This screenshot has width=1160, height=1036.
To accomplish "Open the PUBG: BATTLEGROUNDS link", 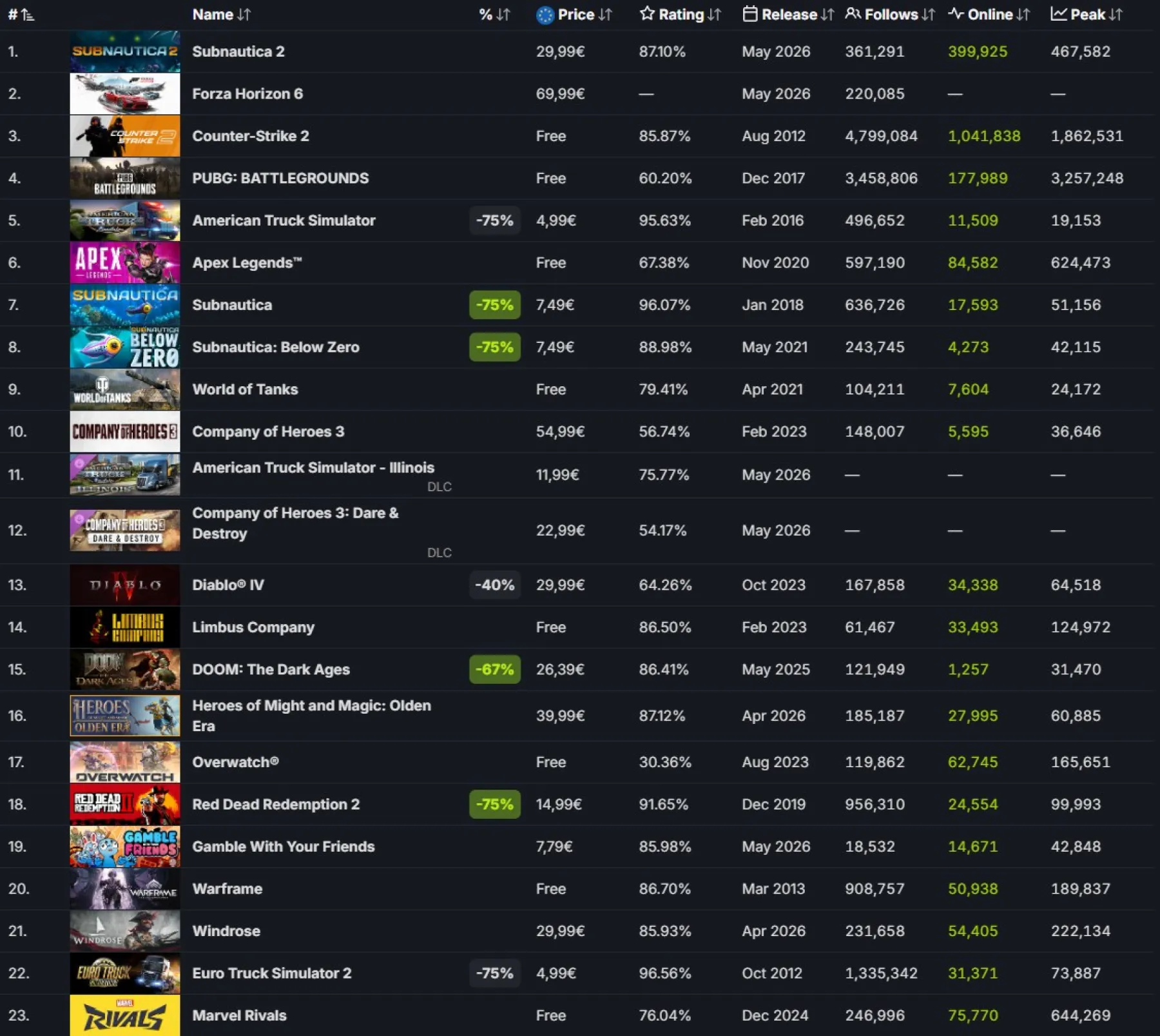I will pos(280,178).
